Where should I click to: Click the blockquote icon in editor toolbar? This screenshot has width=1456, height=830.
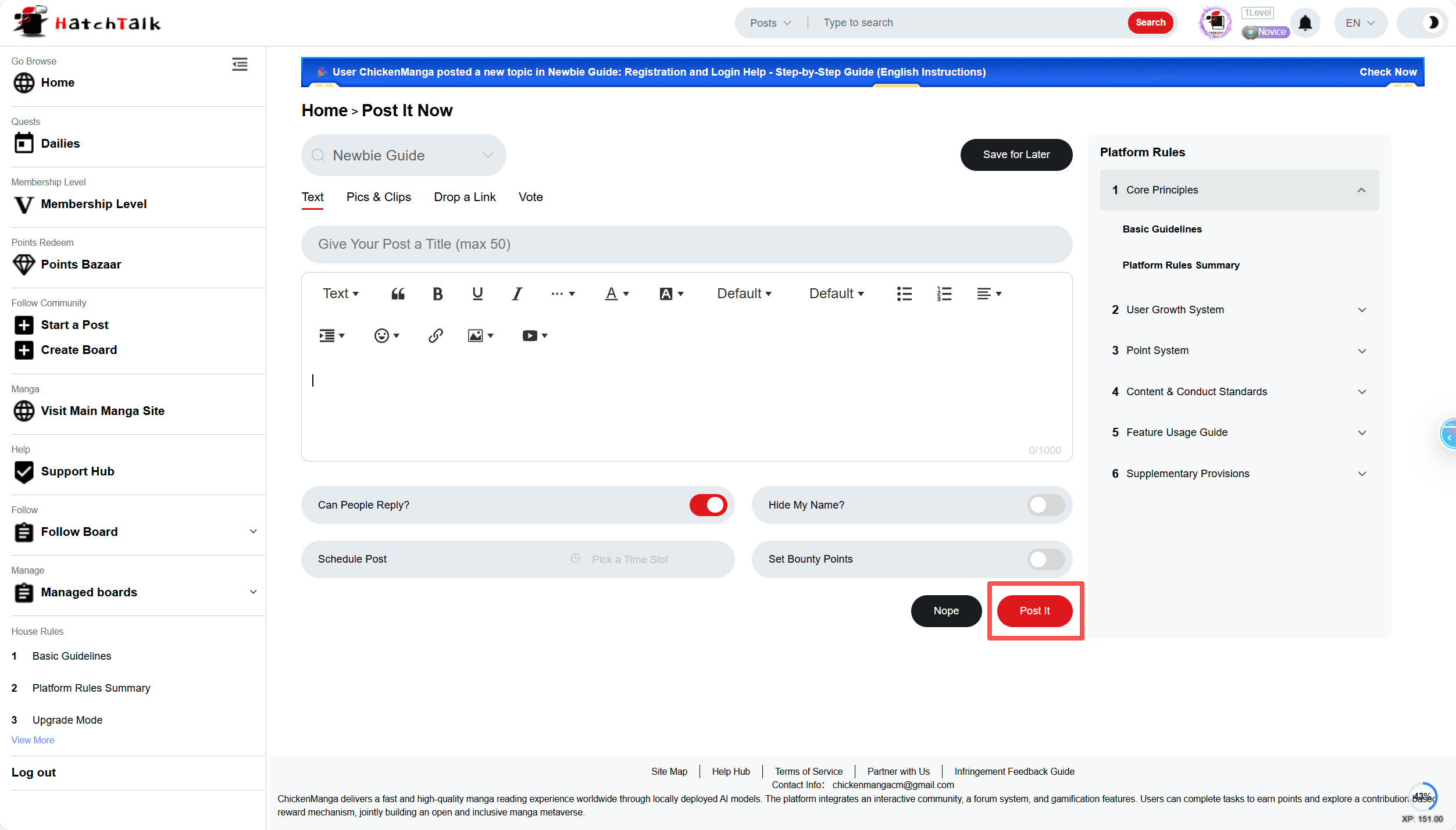(398, 294)
